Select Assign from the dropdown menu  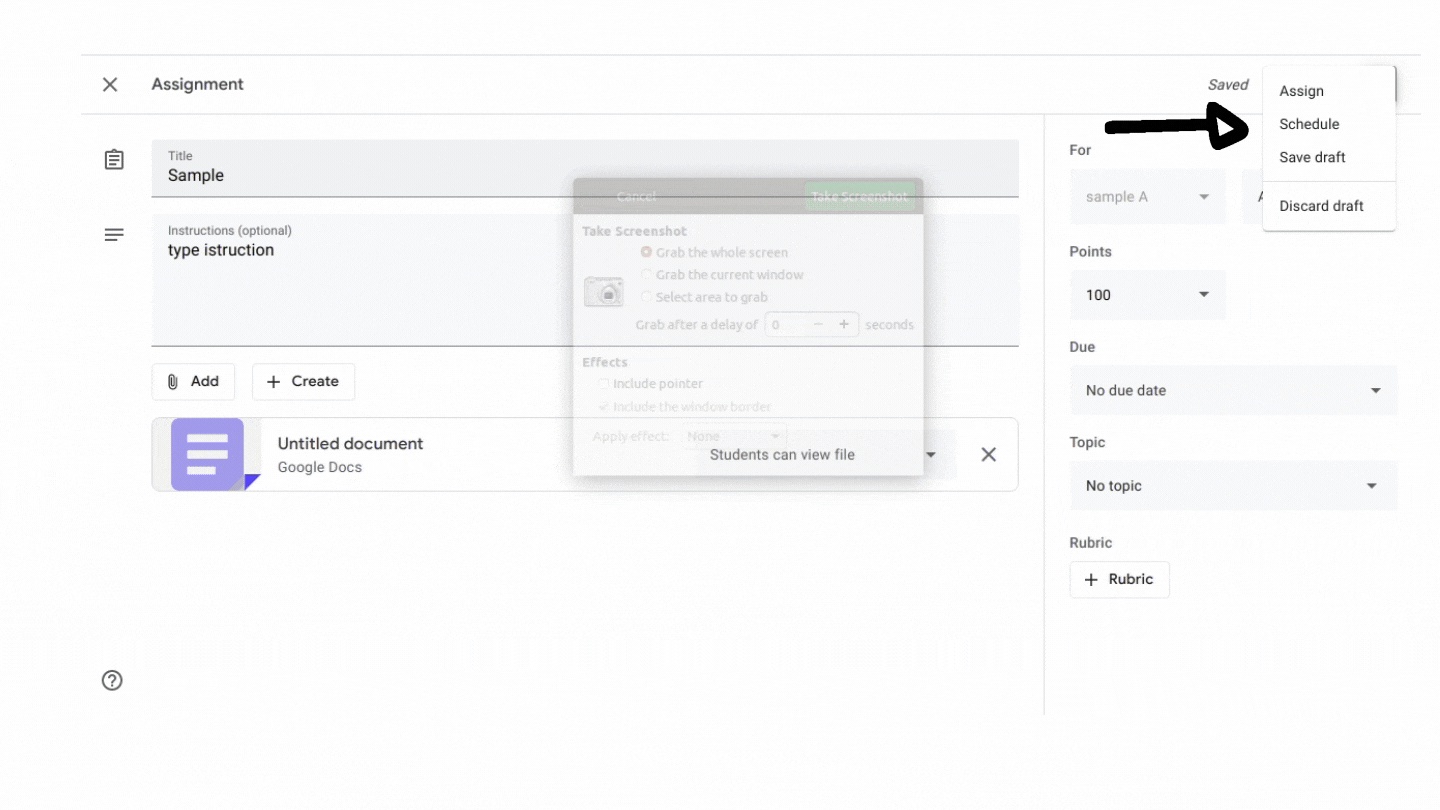click(x=1301, y=91)
